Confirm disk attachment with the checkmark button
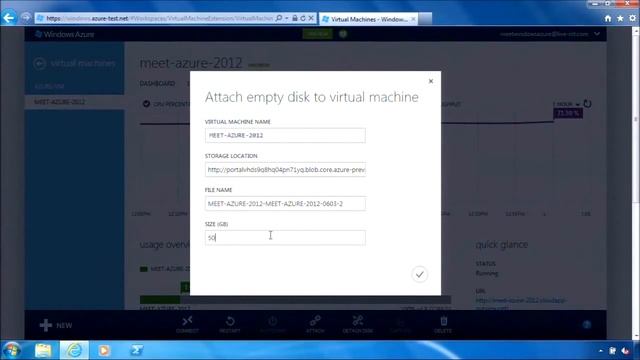 click(x=419, y=274)
